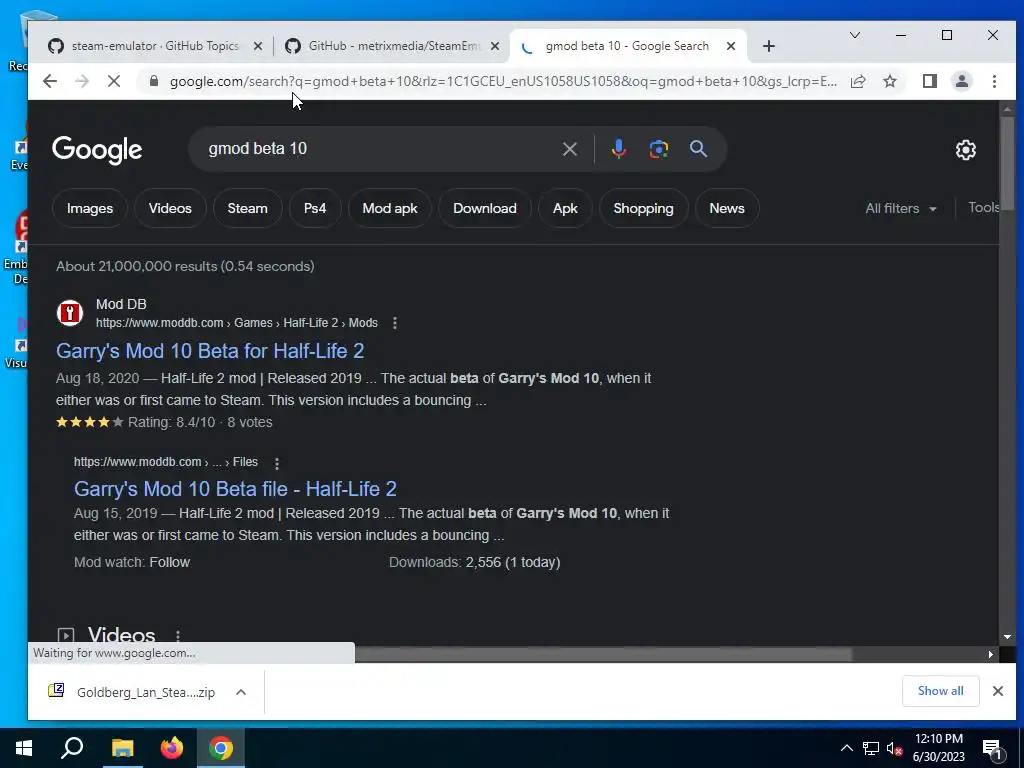Open three-dot menu beside Mod DB result URL
Viewport: 1024px width, 768px height.
(x=394, y=323)
